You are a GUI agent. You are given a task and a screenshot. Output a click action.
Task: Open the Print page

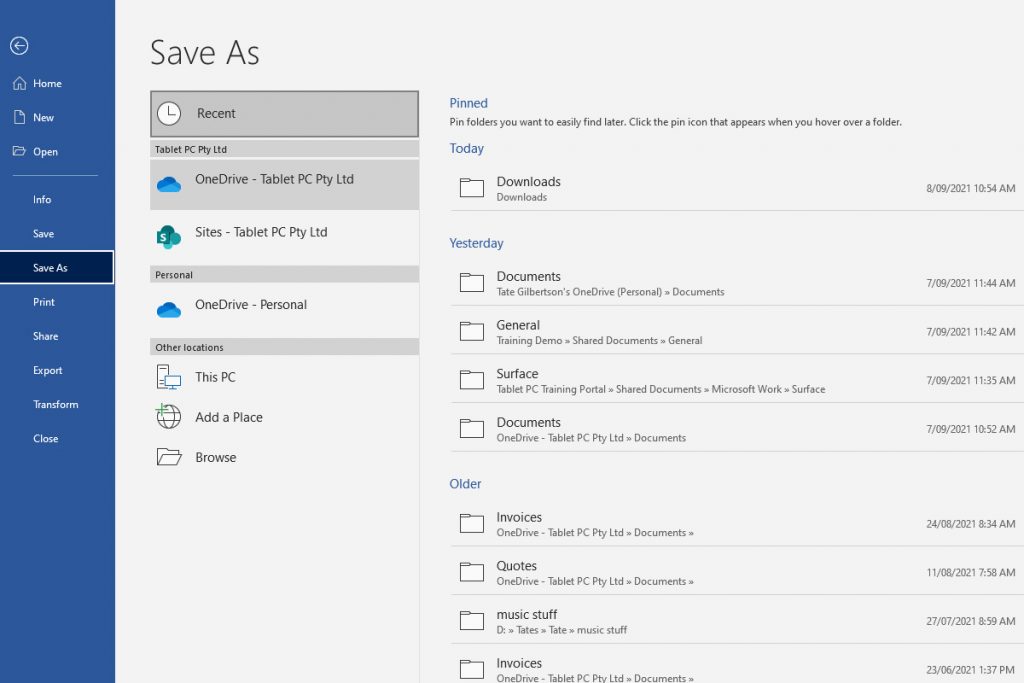[x=44, y=302]
